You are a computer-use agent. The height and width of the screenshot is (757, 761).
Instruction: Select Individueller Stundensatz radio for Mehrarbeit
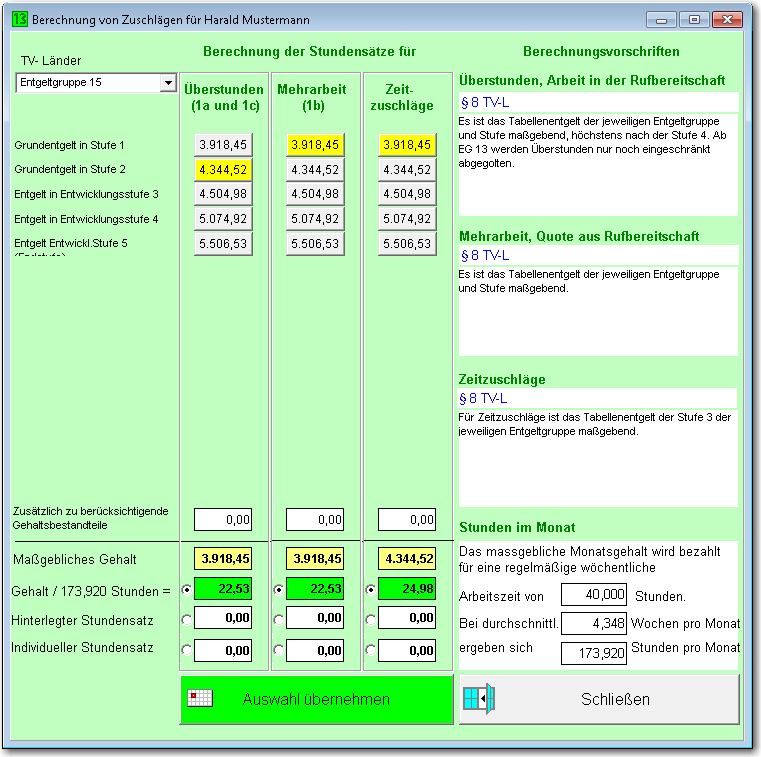[279, 650]
